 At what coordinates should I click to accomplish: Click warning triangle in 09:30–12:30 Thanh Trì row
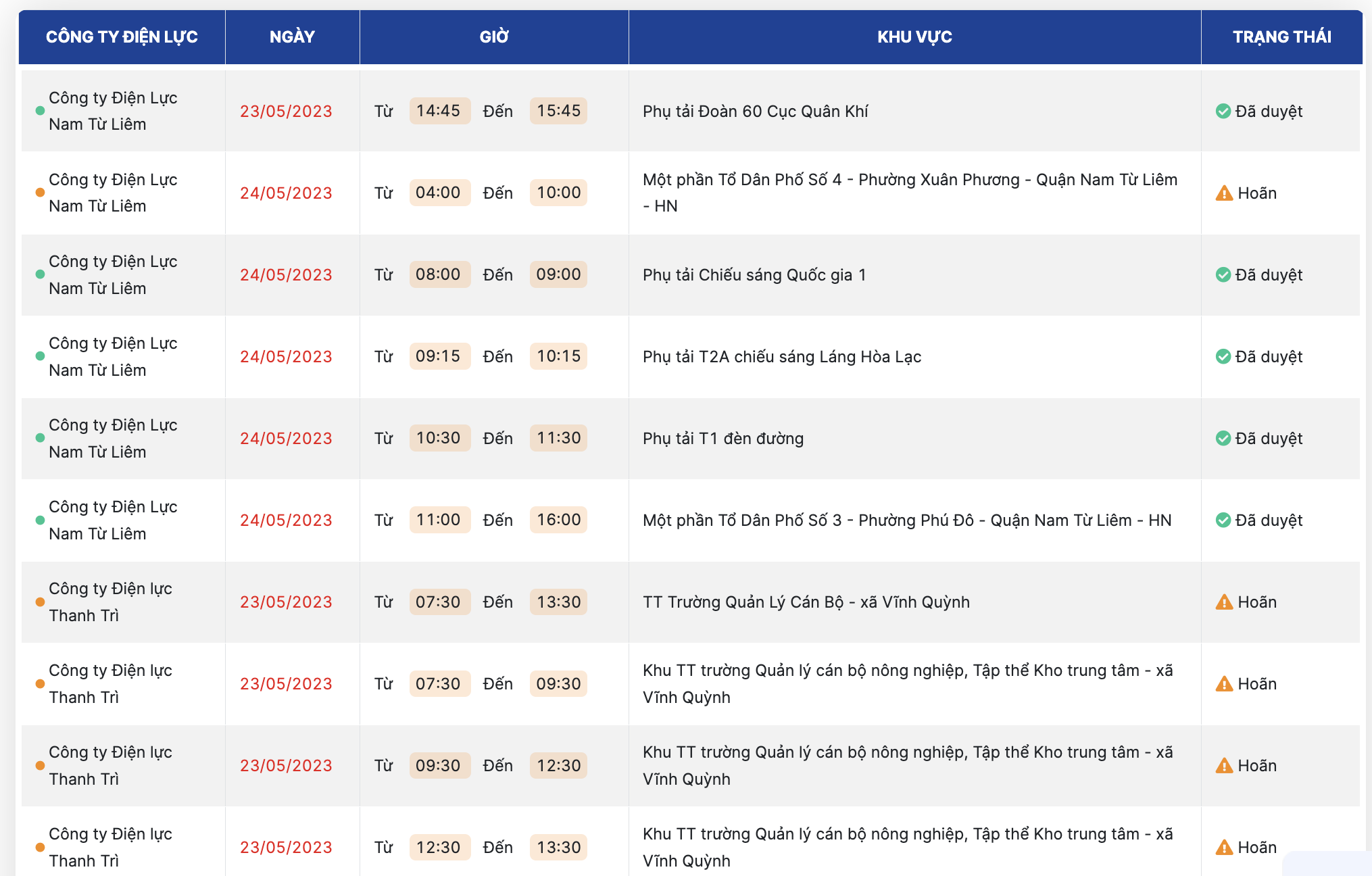click(1224, 765)
